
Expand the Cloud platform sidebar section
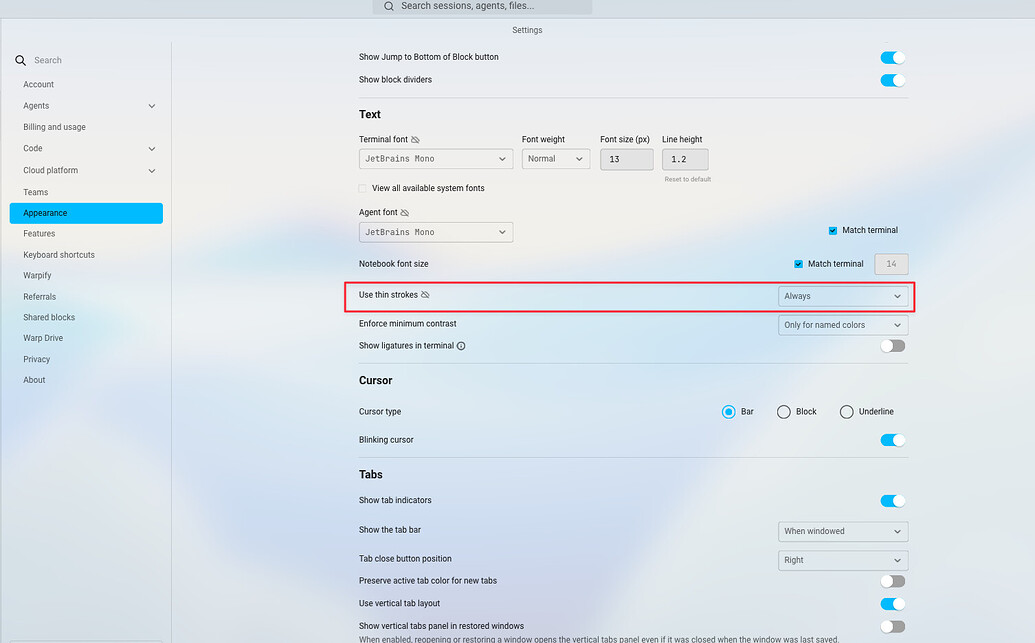pos(152,171)
